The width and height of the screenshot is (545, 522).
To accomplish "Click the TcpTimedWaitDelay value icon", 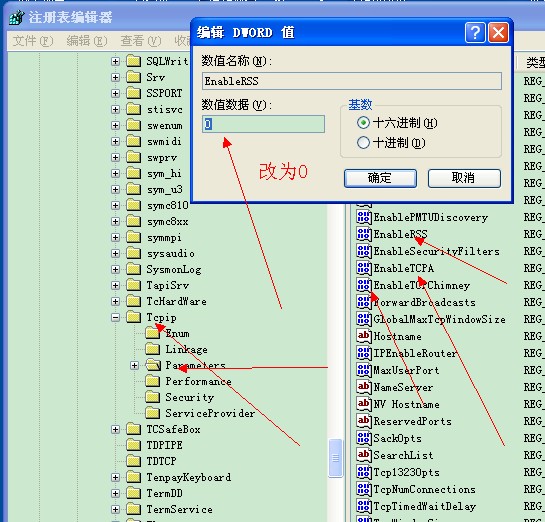I will 364,506.
